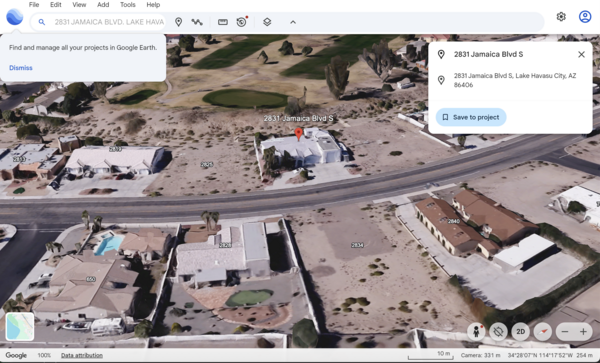Image resolution: width=600 pixels, height=363 pixels.
Task: Drop Pegman for Street View
Action: [x=476, y=331]
